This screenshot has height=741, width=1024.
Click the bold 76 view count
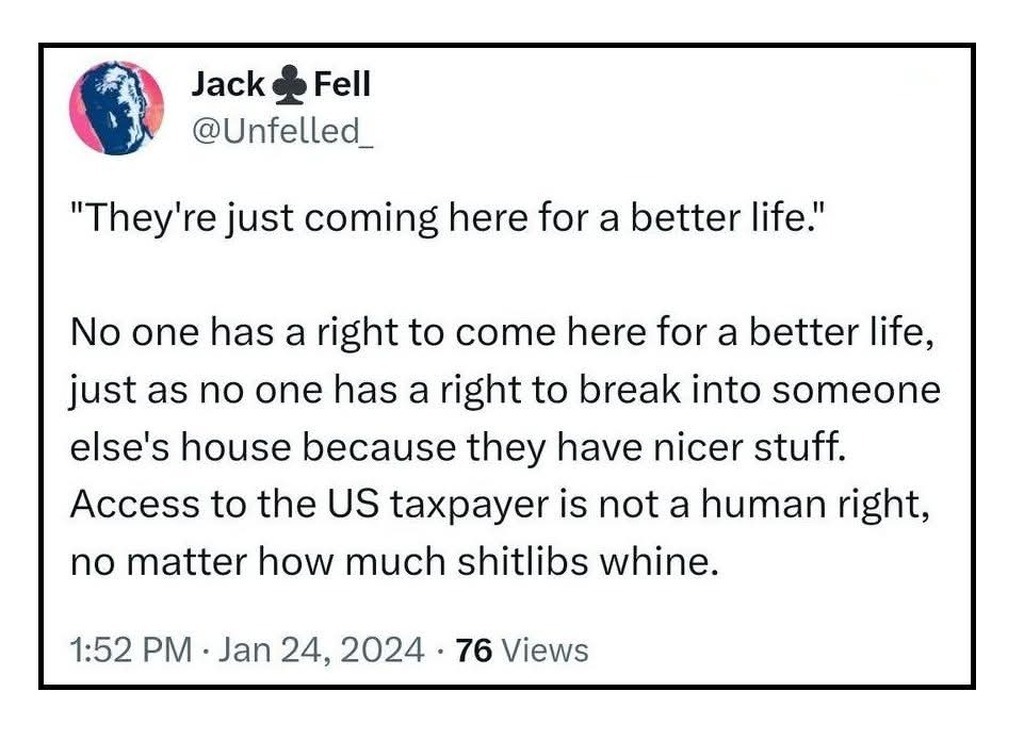(472, 651)
